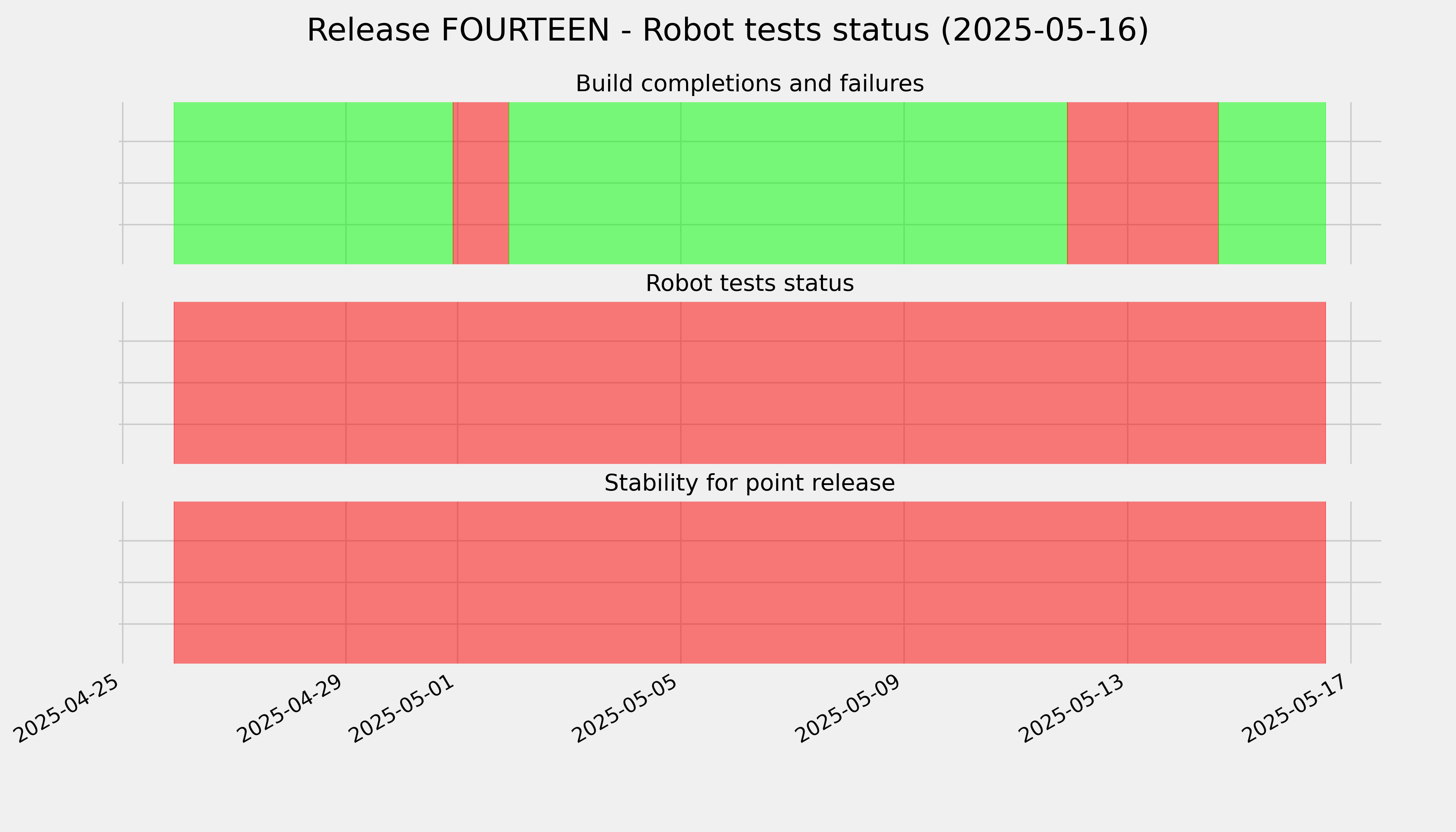Viewport: 1456px width, 832px height.
Task: Click the large middle green build completion block
Action: 788,183
